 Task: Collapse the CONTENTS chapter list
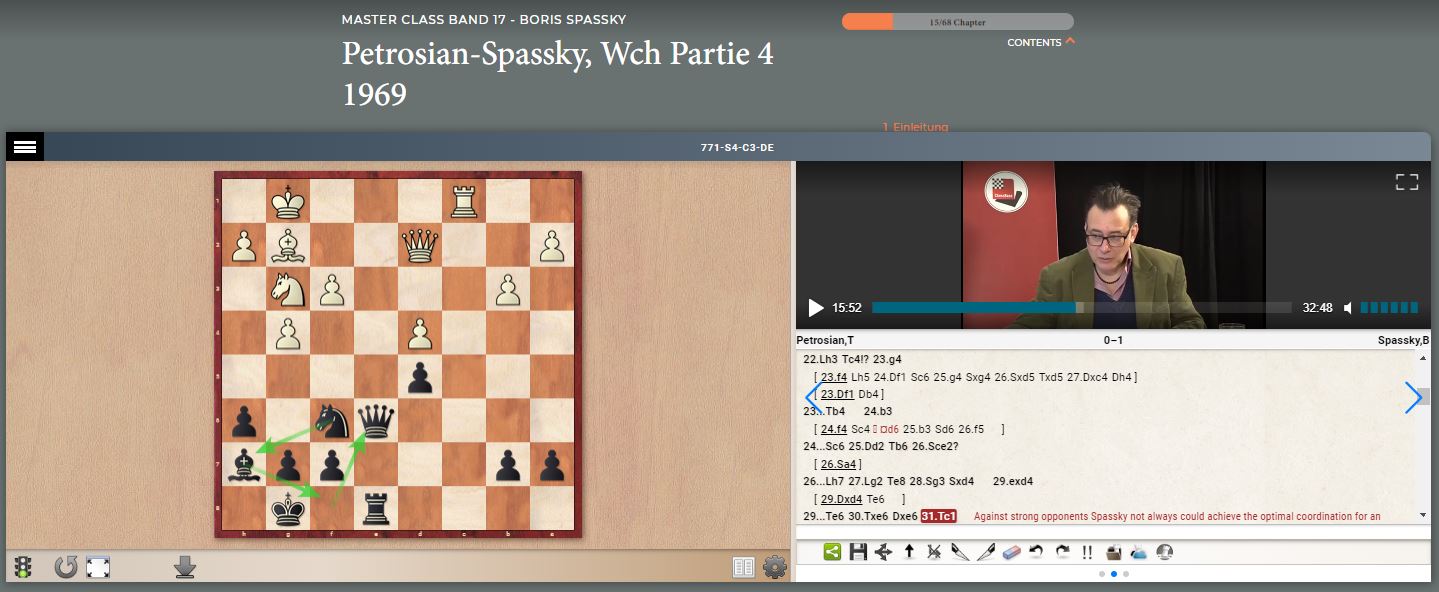[x=1041, y=42]
